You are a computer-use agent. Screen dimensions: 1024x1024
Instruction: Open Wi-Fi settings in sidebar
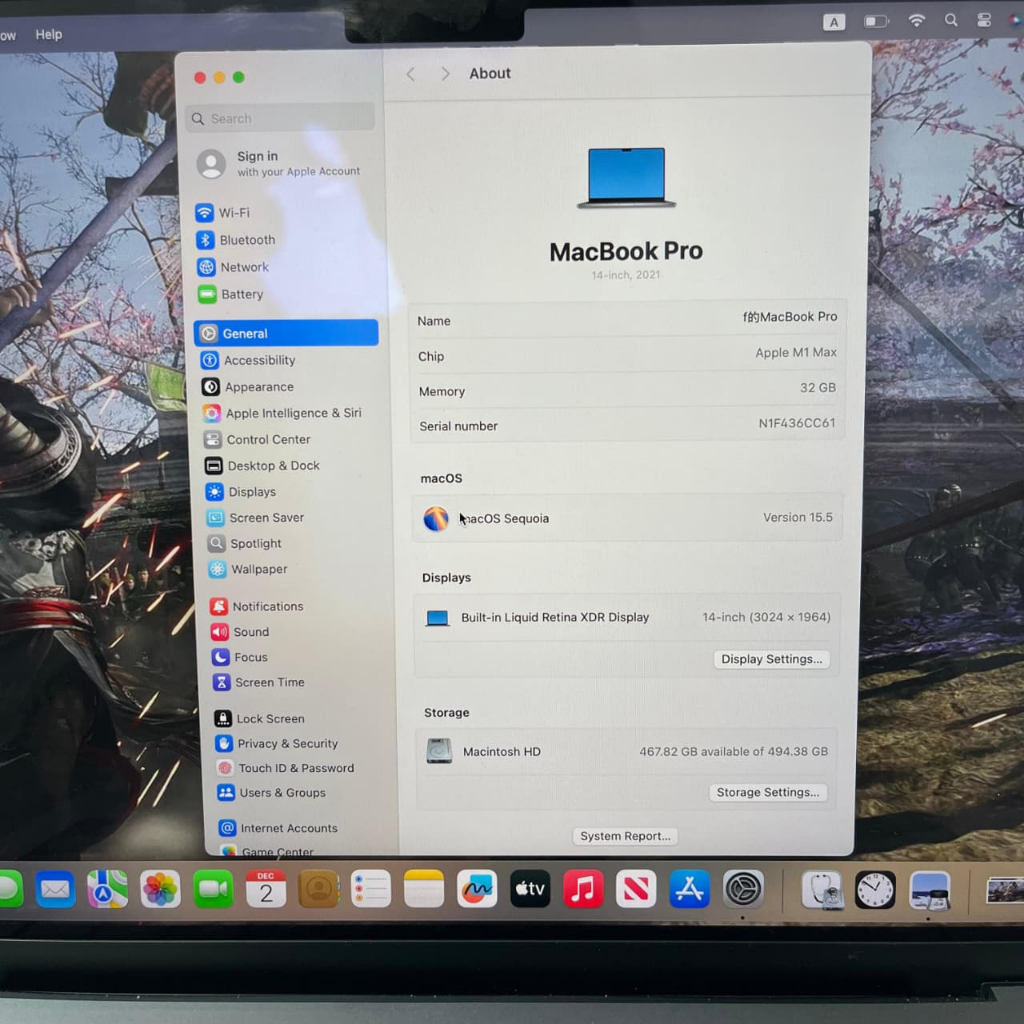click(x=234, y=213)
